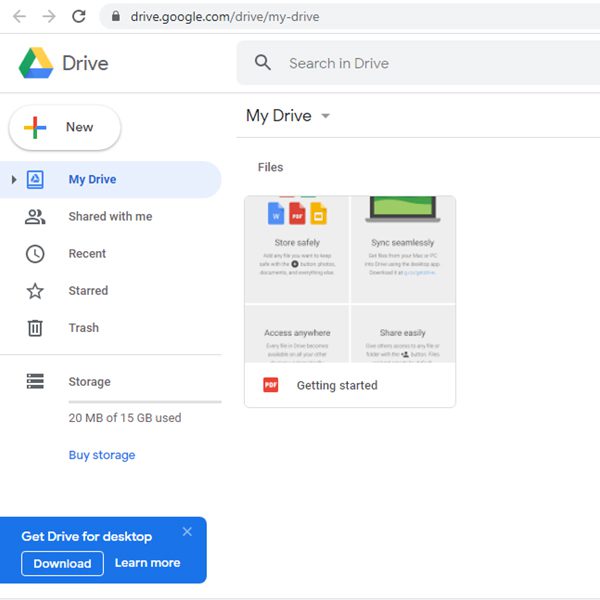Click the browser forward arrow
This screenshot has height=600, width=600.
pos(49,16)
